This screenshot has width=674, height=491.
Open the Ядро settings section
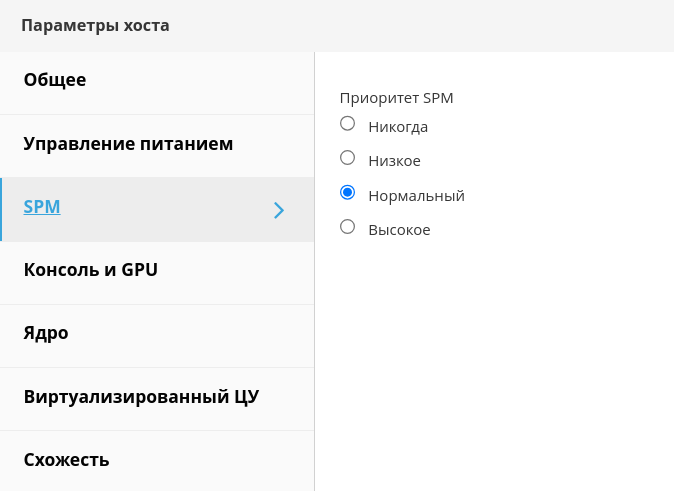tap(46, 333)
